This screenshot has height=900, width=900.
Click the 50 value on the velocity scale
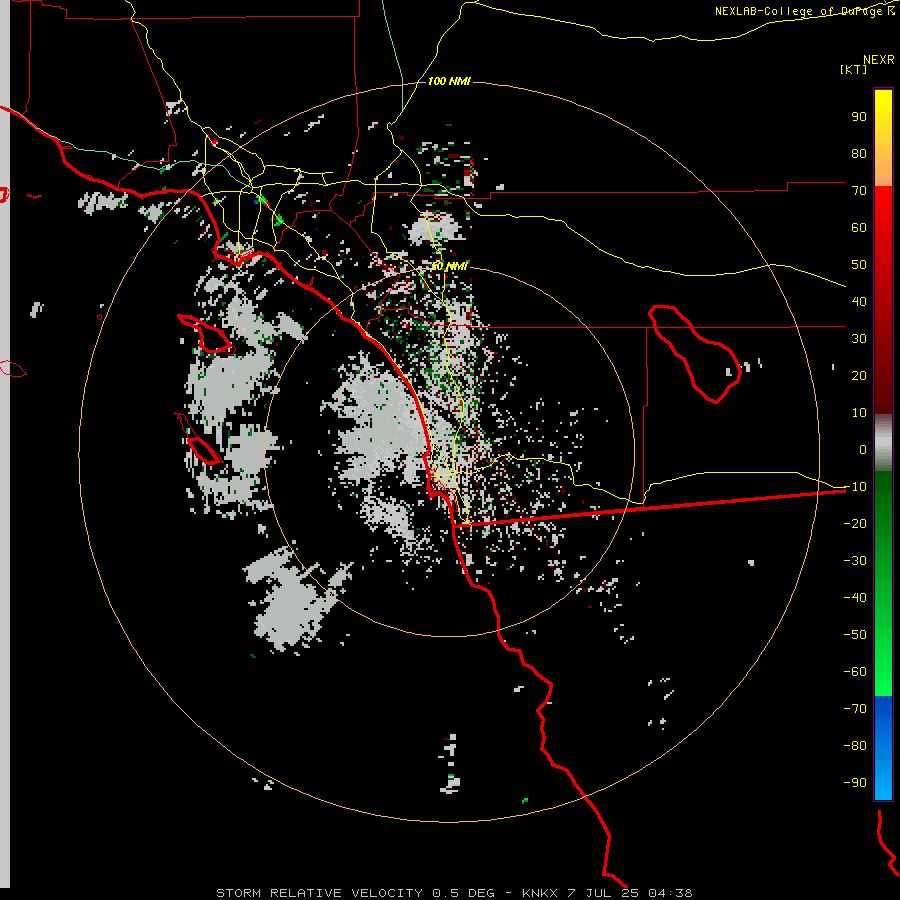tap(859, 265)
